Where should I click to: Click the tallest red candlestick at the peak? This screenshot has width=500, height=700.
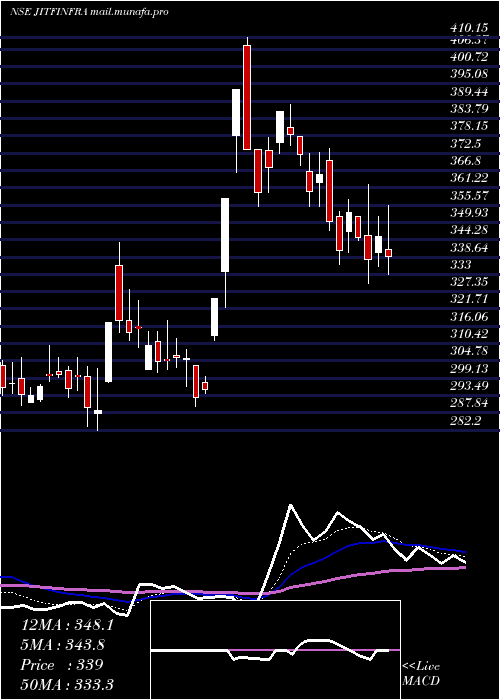click(x=247, y=97)
